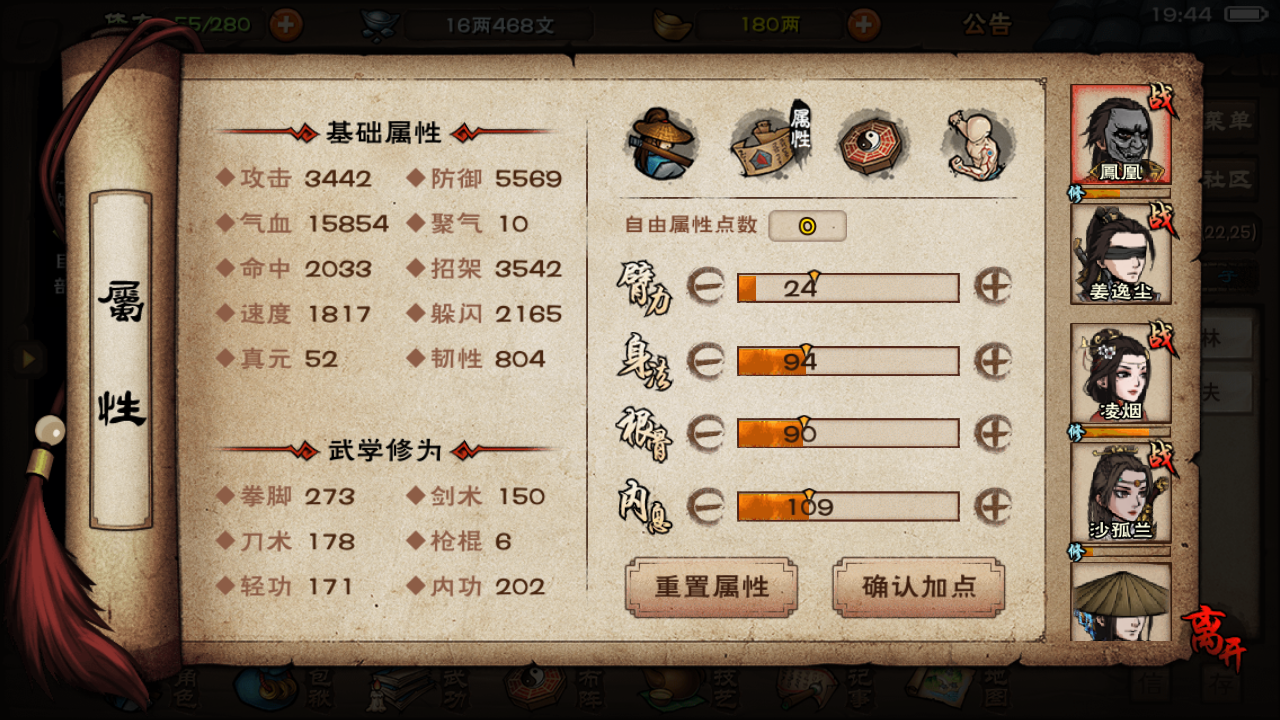
Task: Click the 重置属性 button
Action: pyautogui.click(x=711, y=587)
